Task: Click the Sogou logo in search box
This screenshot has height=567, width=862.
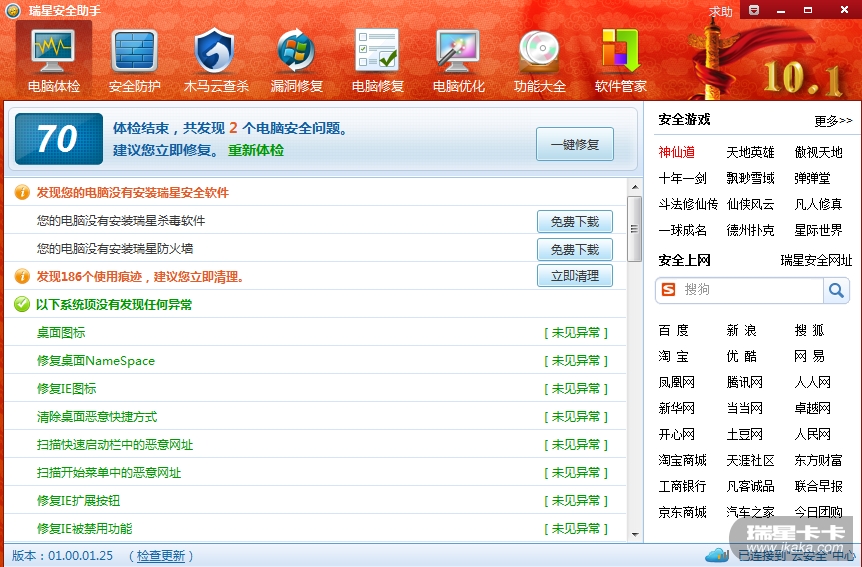Action: point(668,289)
